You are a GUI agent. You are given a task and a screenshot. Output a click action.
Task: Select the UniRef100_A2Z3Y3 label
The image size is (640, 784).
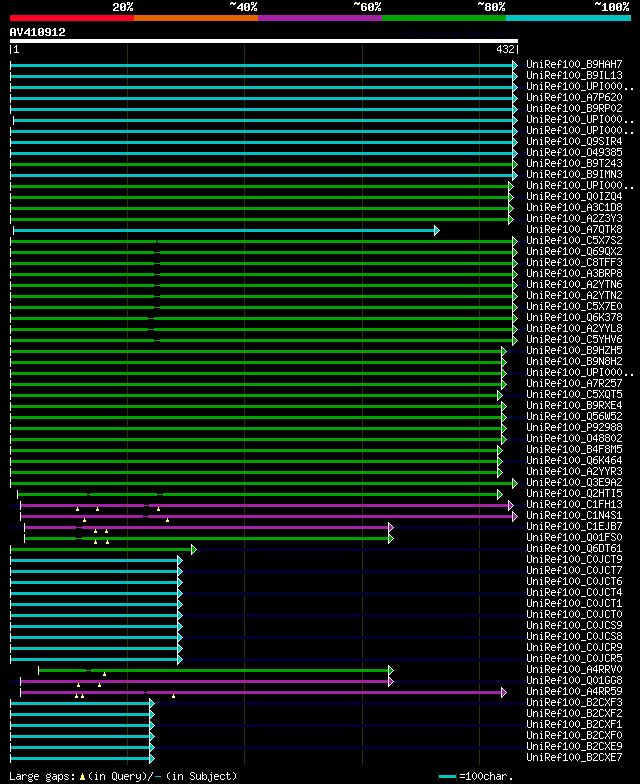574,218
